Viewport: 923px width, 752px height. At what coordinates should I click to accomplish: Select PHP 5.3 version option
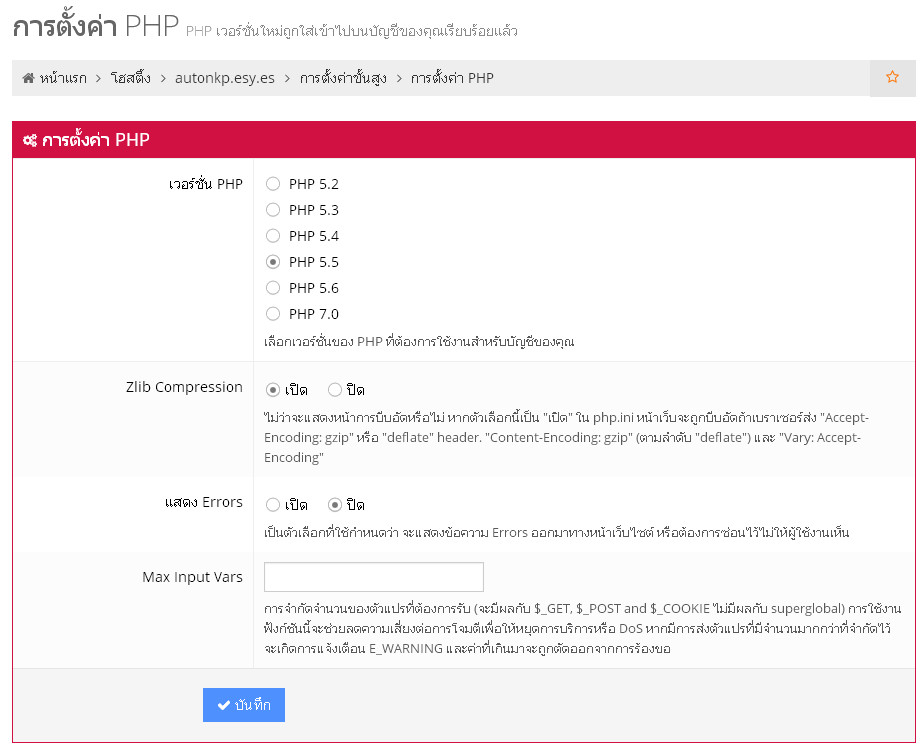click(x=273, y=210)
